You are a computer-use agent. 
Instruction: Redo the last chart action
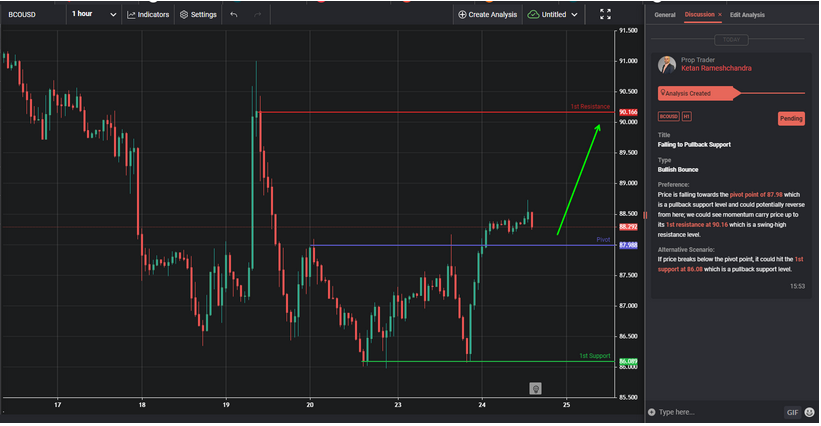(257, 15)
